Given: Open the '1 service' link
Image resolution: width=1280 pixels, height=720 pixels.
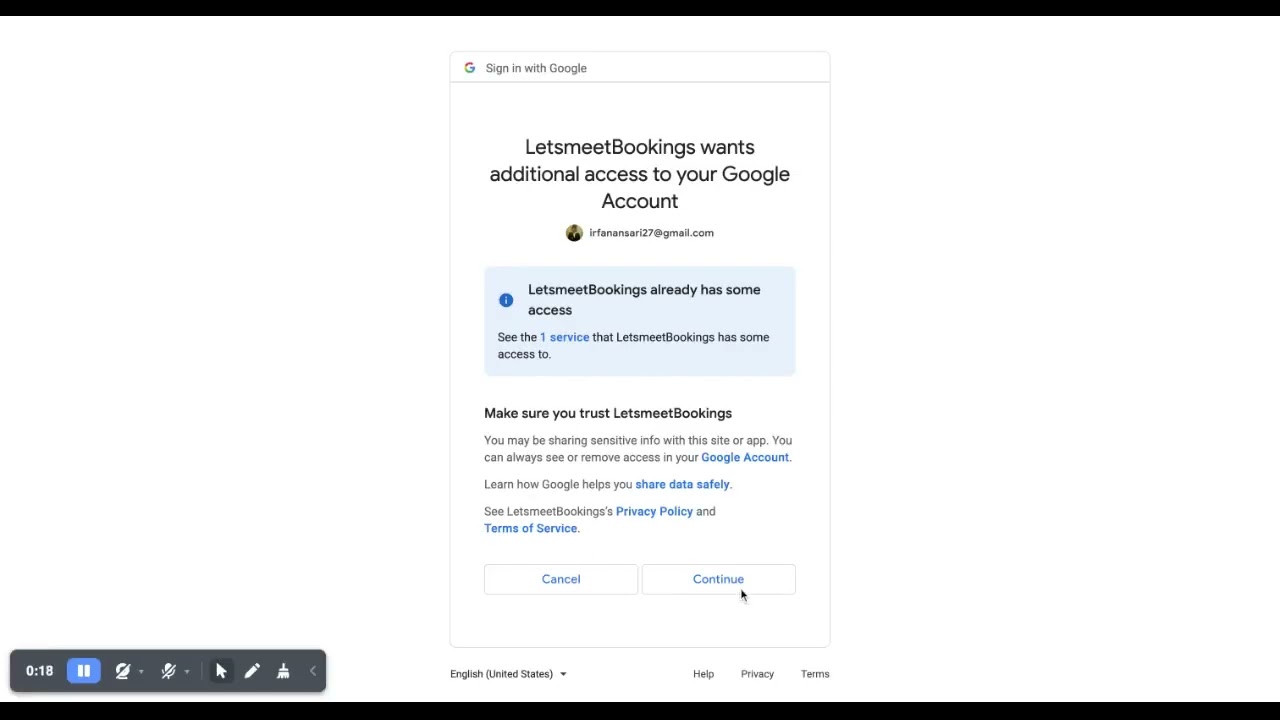Looking at the screenshot, I should 565,337.
